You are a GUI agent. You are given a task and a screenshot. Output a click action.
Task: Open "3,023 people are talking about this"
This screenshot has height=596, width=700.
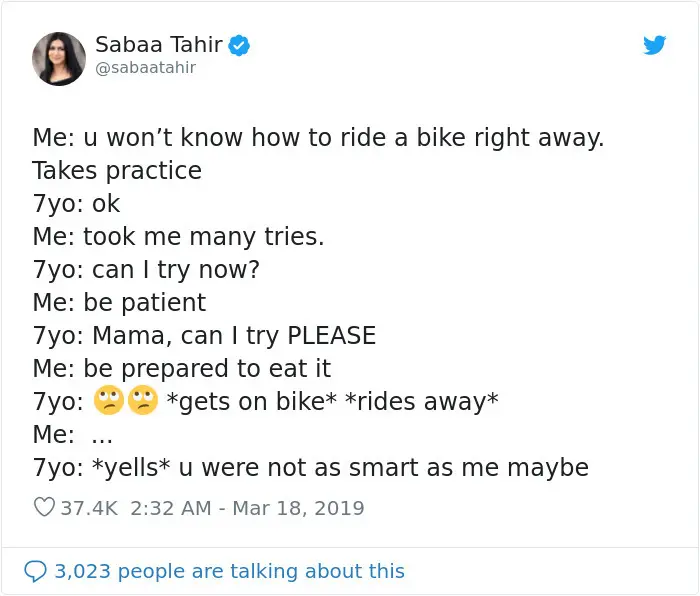[x=229, y=571]
